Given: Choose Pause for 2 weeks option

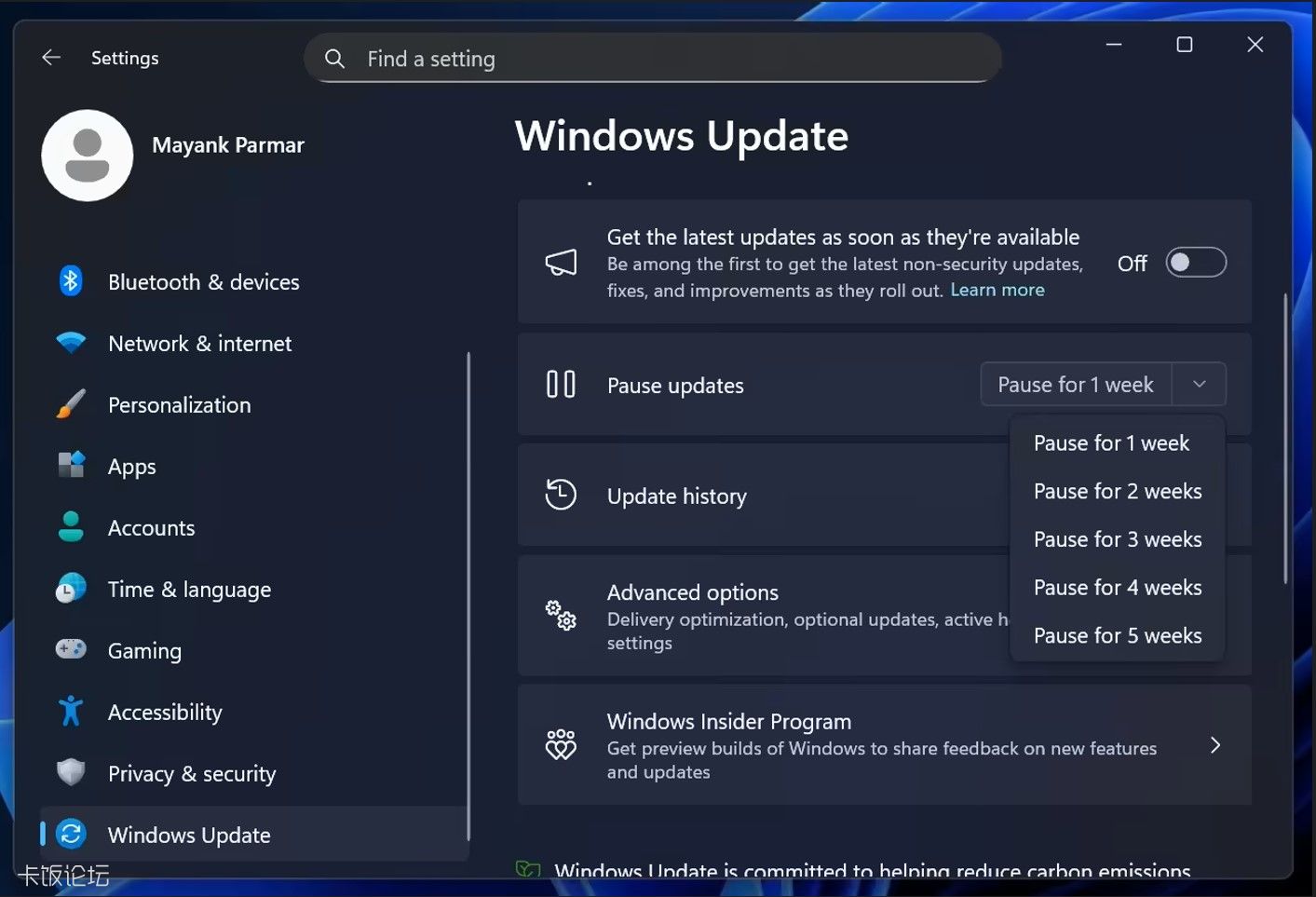Looking at the screenshot, I should click(1117, 492).
